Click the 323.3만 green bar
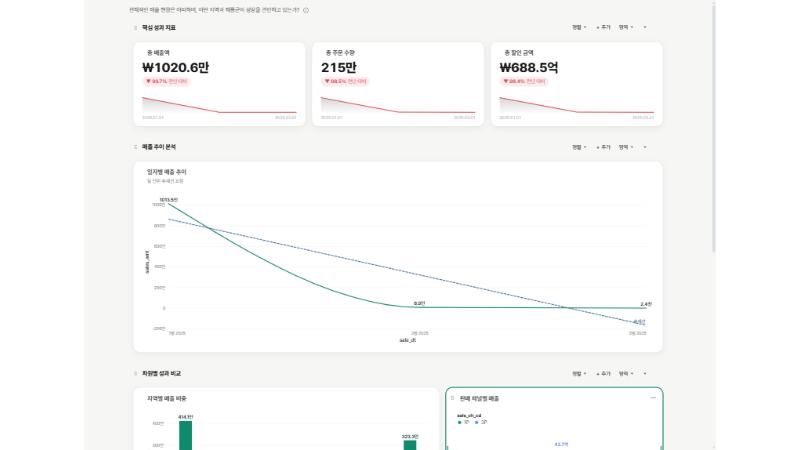This screenshot has height=450, width=800. click(x=410, y=445)
